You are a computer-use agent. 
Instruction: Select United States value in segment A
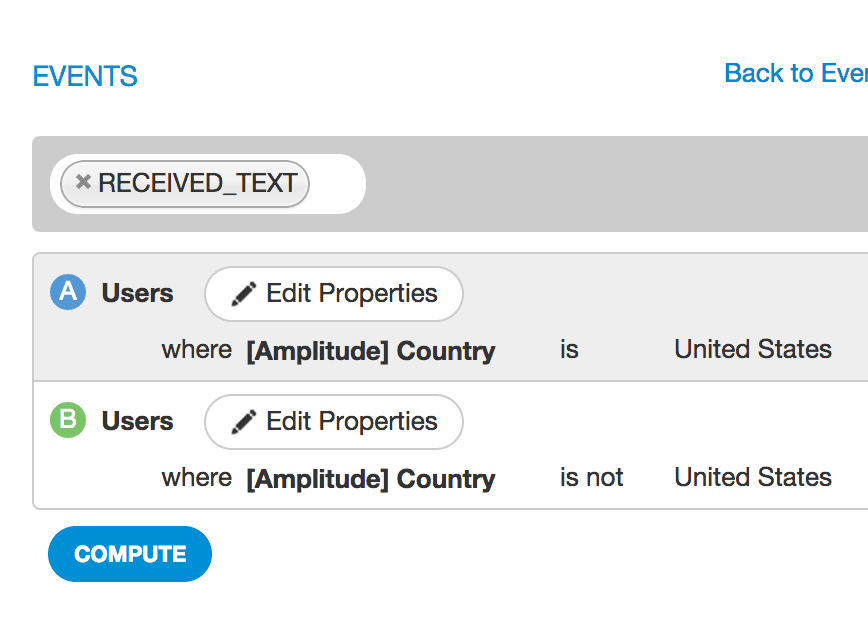(x=752, y=349)
